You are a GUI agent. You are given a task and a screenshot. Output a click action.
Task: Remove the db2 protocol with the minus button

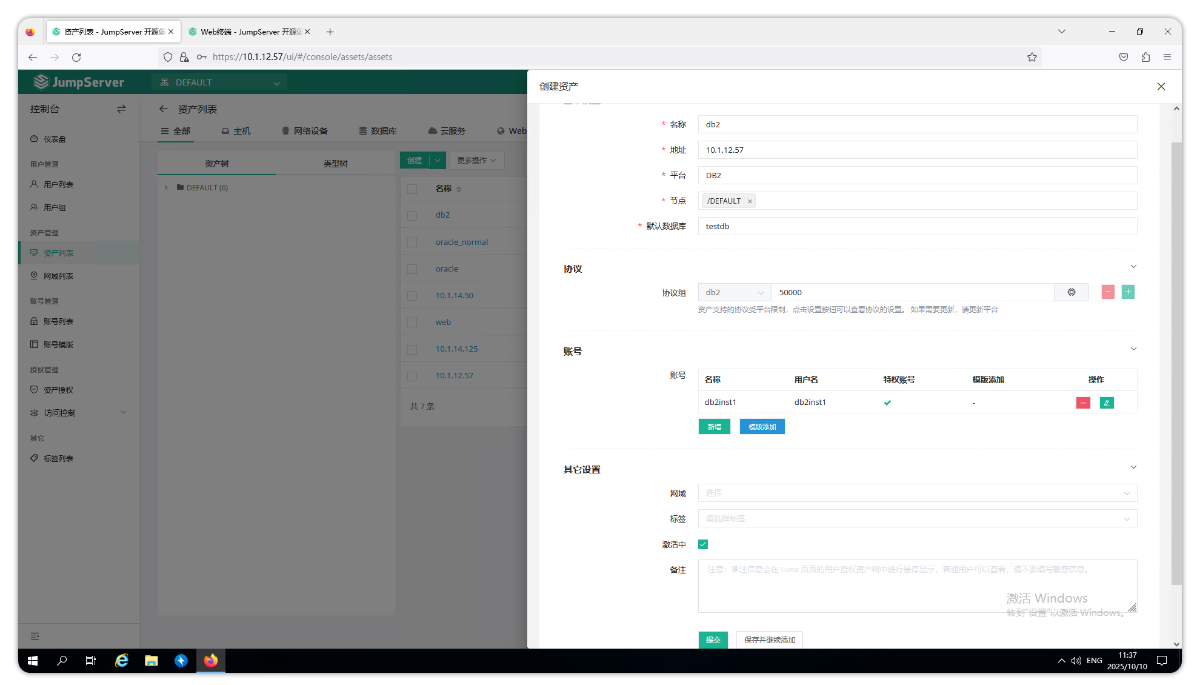pyautogui.click(x=1108, y=292)
